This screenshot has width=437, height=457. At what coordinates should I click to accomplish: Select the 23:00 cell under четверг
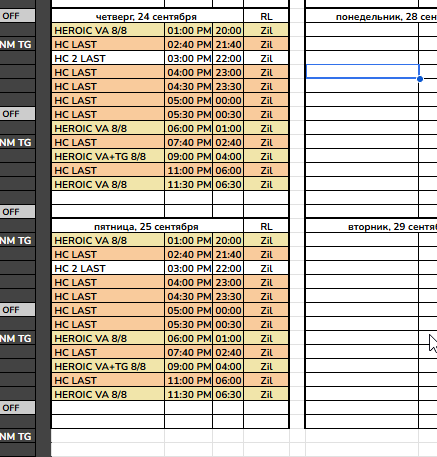228,72
